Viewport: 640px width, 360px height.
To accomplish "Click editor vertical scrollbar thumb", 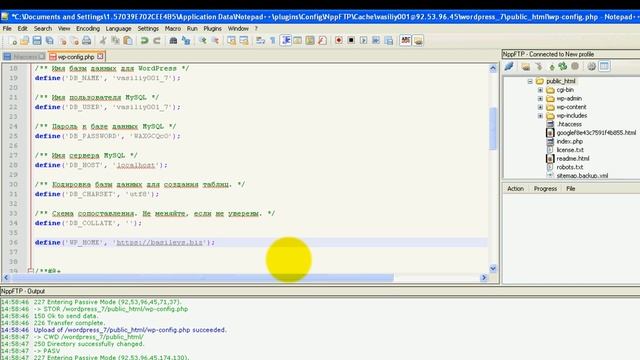I will 493,129.
